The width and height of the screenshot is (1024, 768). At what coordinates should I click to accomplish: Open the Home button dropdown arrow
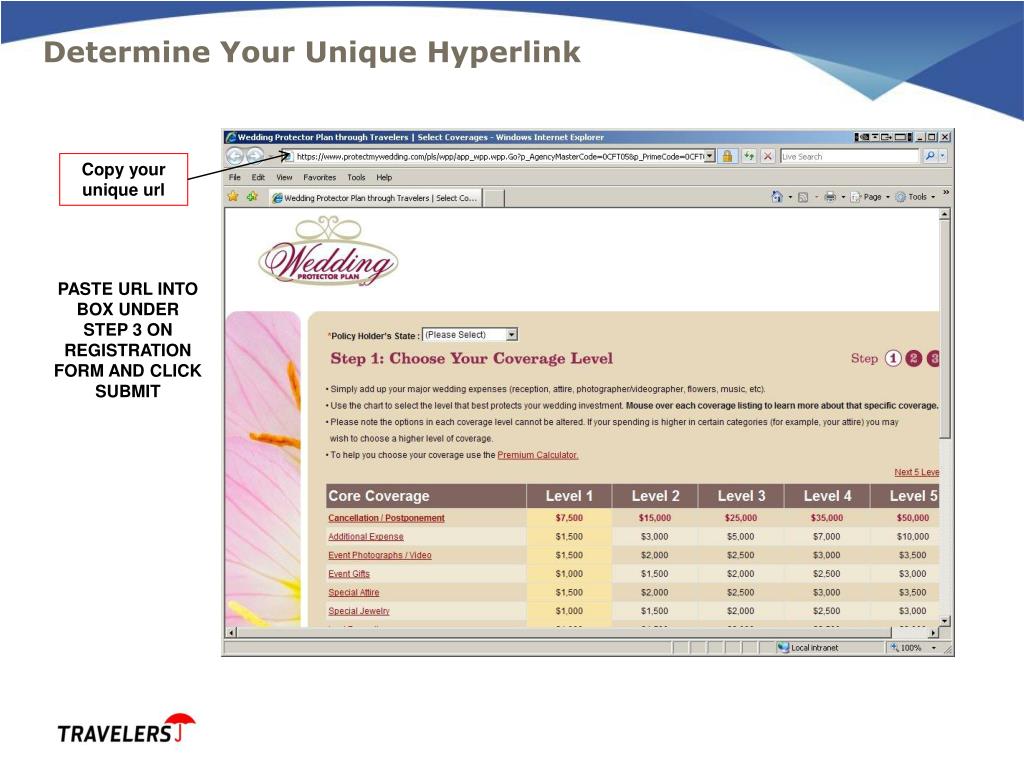pos(790,197)
